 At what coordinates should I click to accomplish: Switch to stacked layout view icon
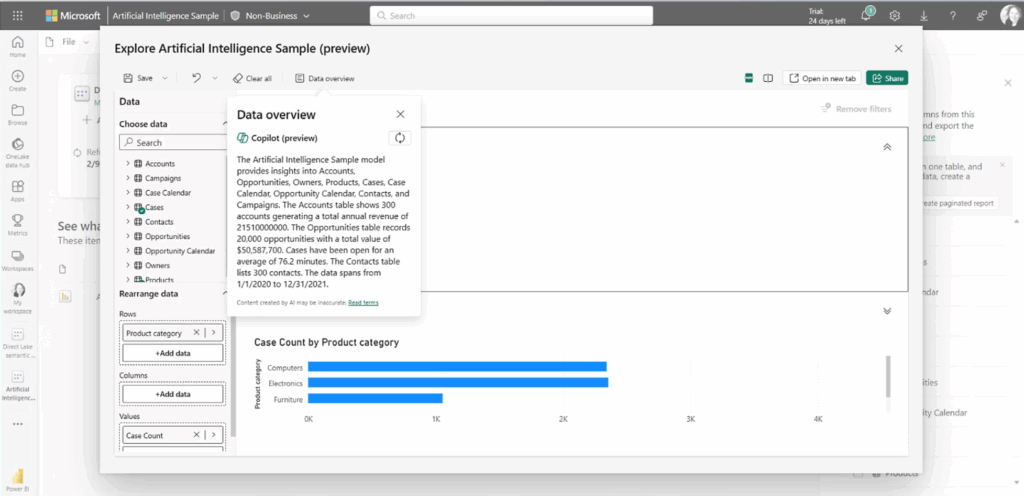pos(749,78)
